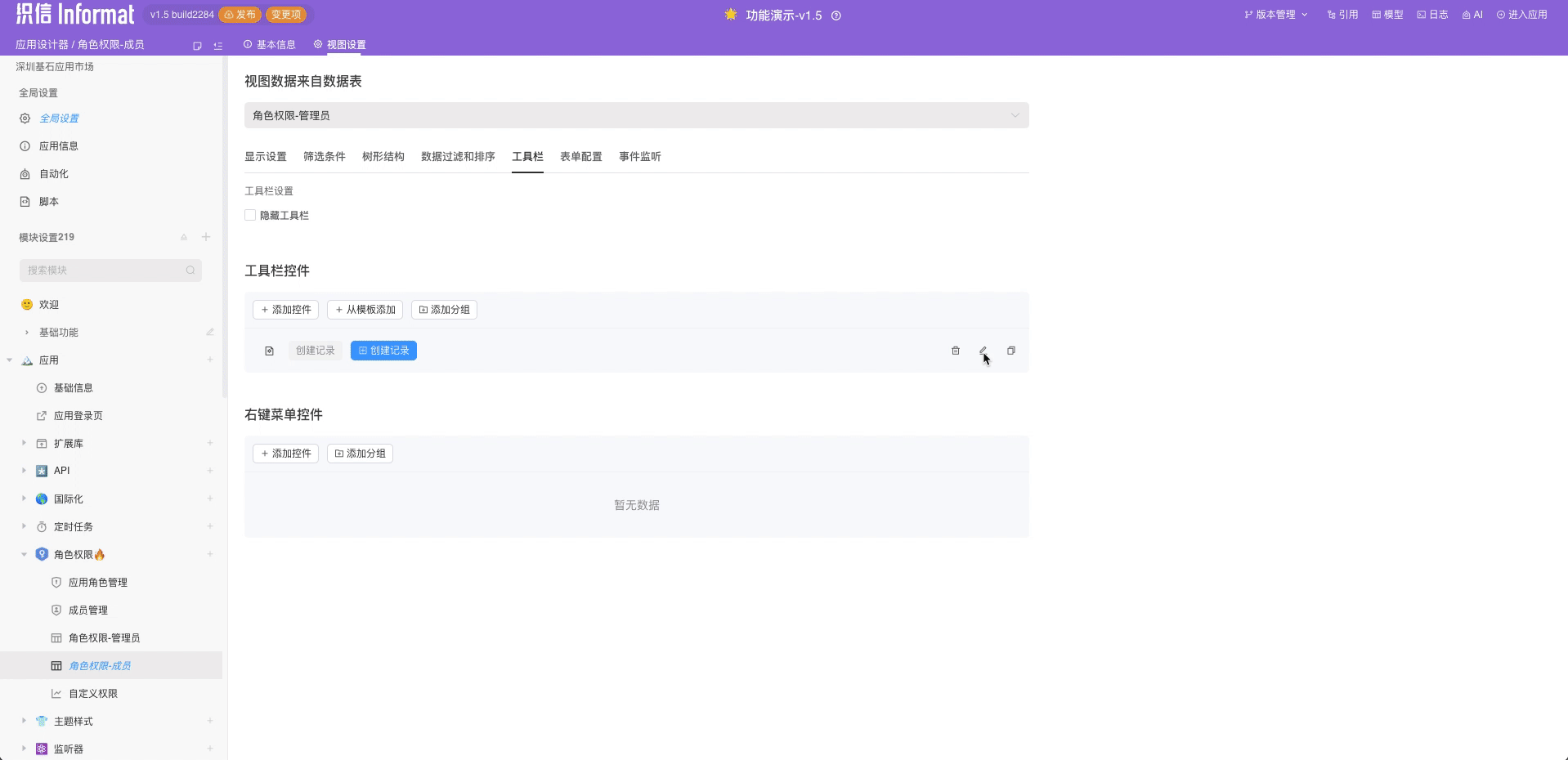The image size is (1568, 760).
Task: Delete the 创建记录 toolbar control via trash icon
Action: pyautogui.click(x=956, y=351)
